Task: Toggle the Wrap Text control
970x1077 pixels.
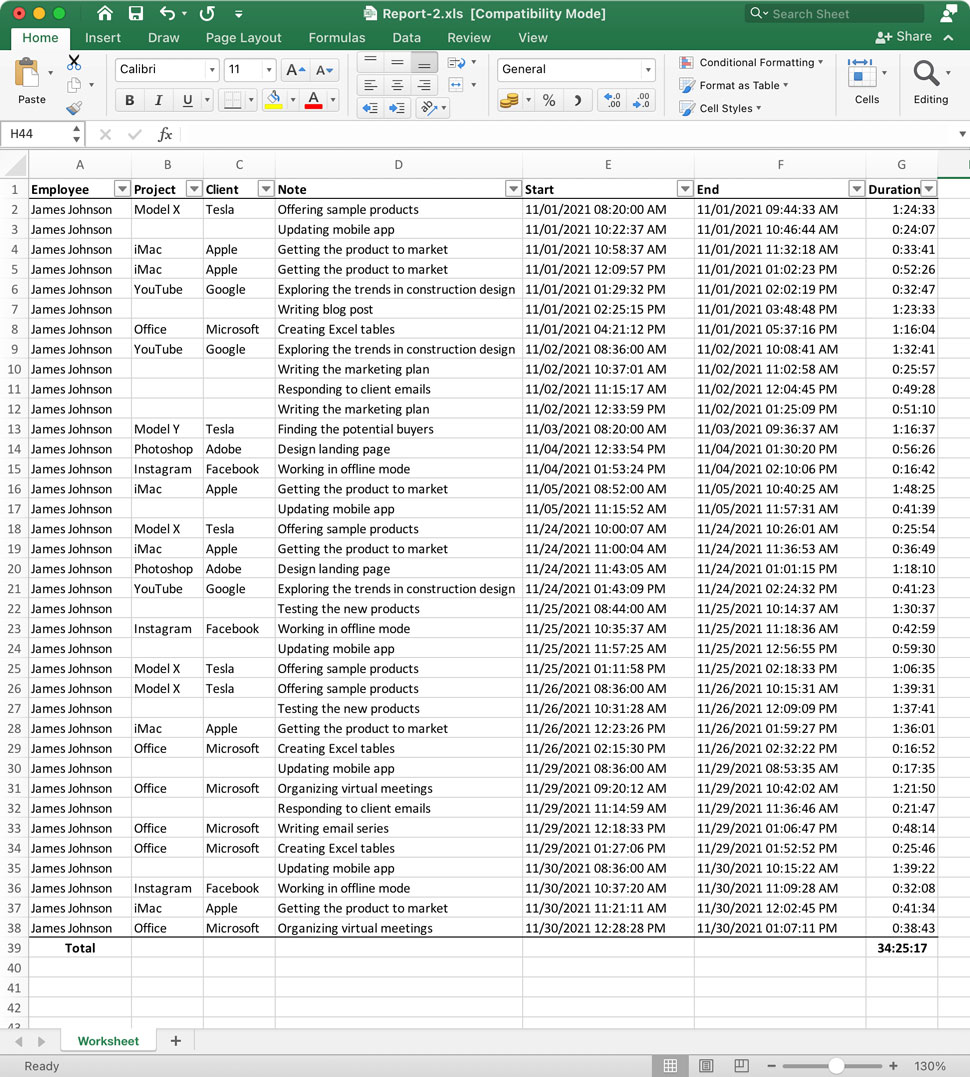Action: 457,62
